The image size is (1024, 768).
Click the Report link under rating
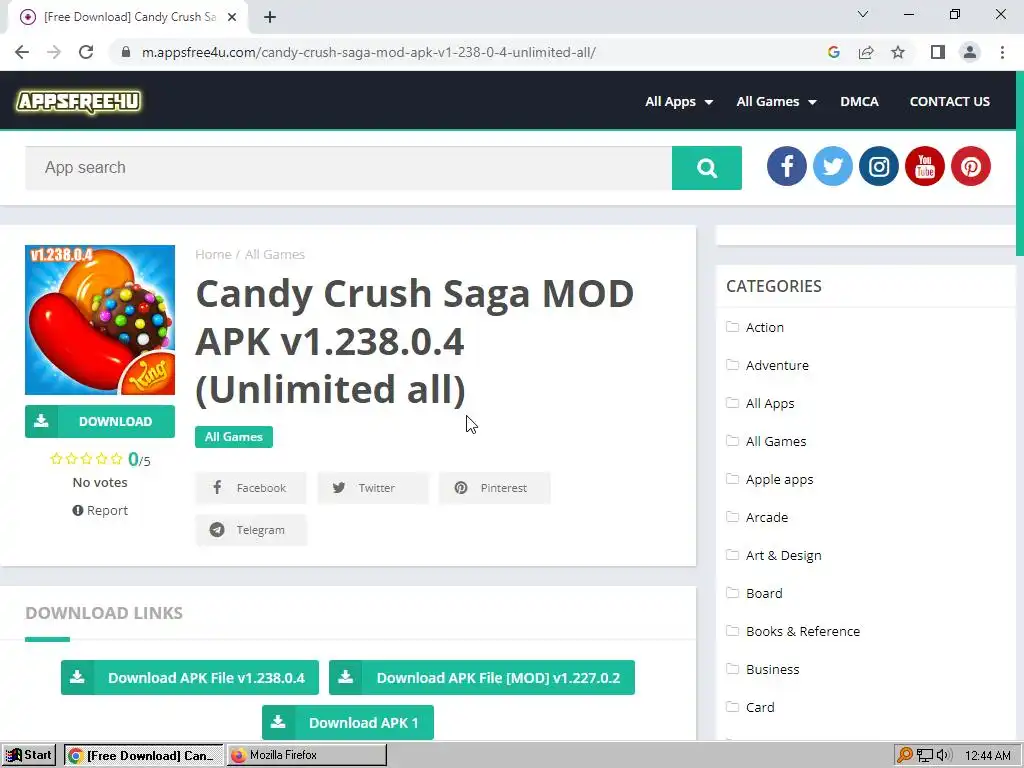[100, 511]
